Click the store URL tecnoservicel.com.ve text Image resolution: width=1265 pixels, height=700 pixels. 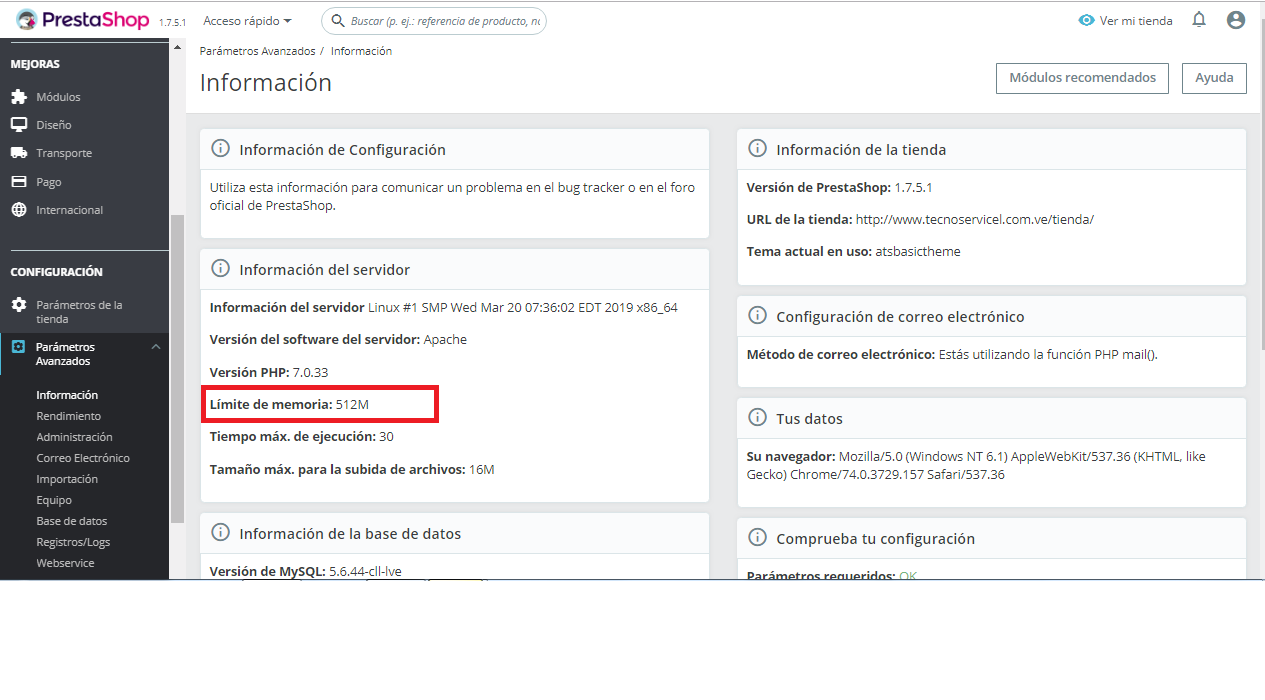(x=975, y=219)
